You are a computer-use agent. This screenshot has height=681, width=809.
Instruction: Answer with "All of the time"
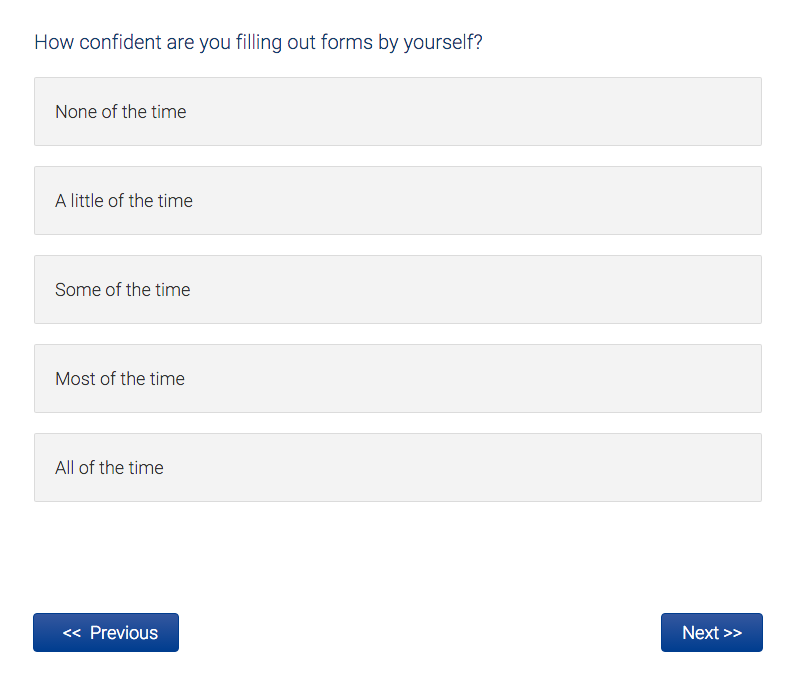(x=397, y=468)
